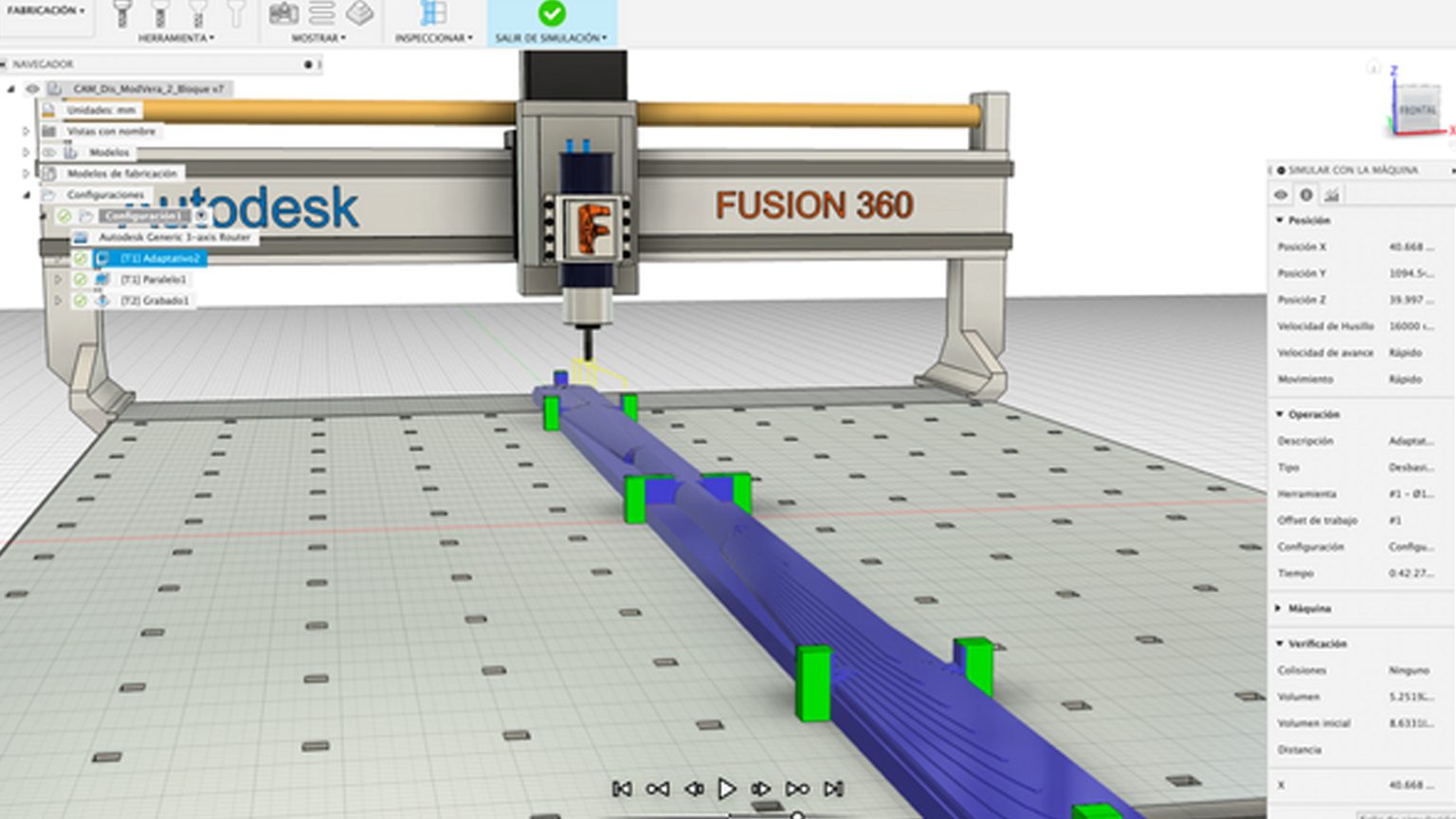1456x819 pixels.
Task: Select the [T1] Paralelo1 operation
Action: [153, 280]
